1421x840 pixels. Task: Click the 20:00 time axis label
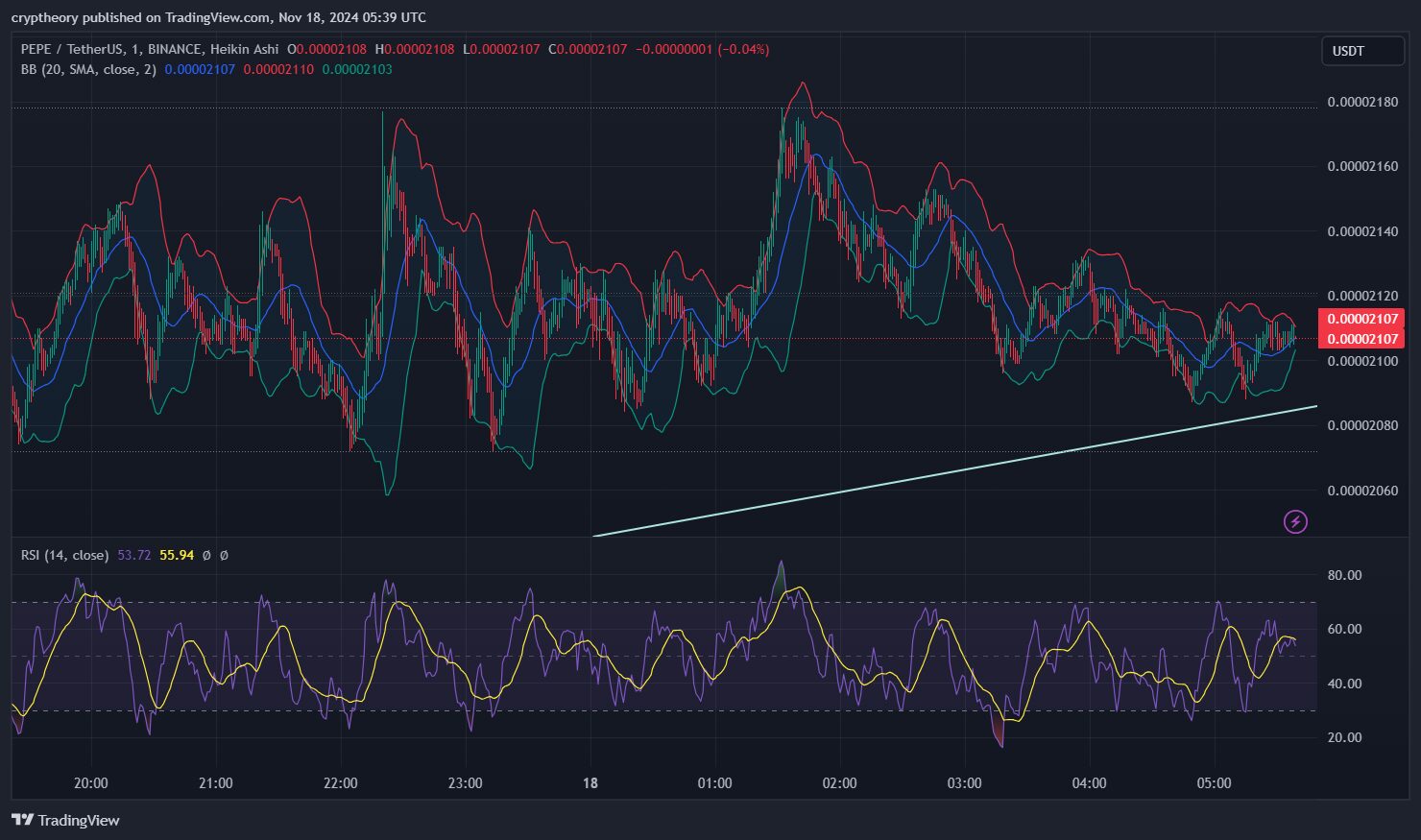[x=90, y=782]
